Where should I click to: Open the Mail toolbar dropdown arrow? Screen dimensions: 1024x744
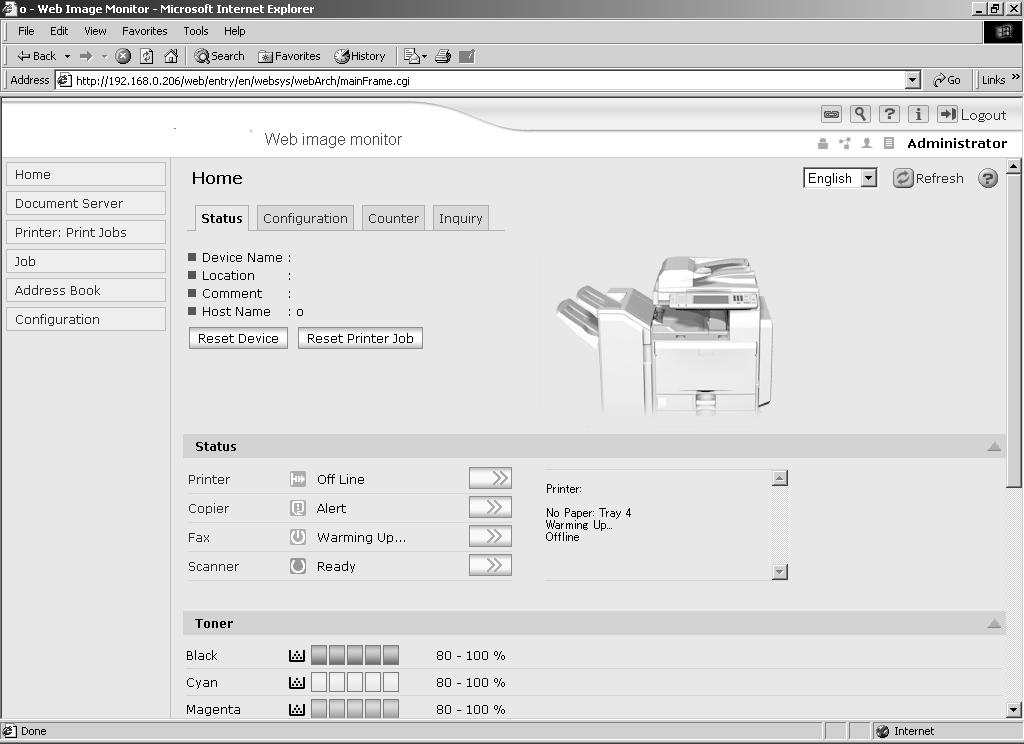(x=424, y=56)
